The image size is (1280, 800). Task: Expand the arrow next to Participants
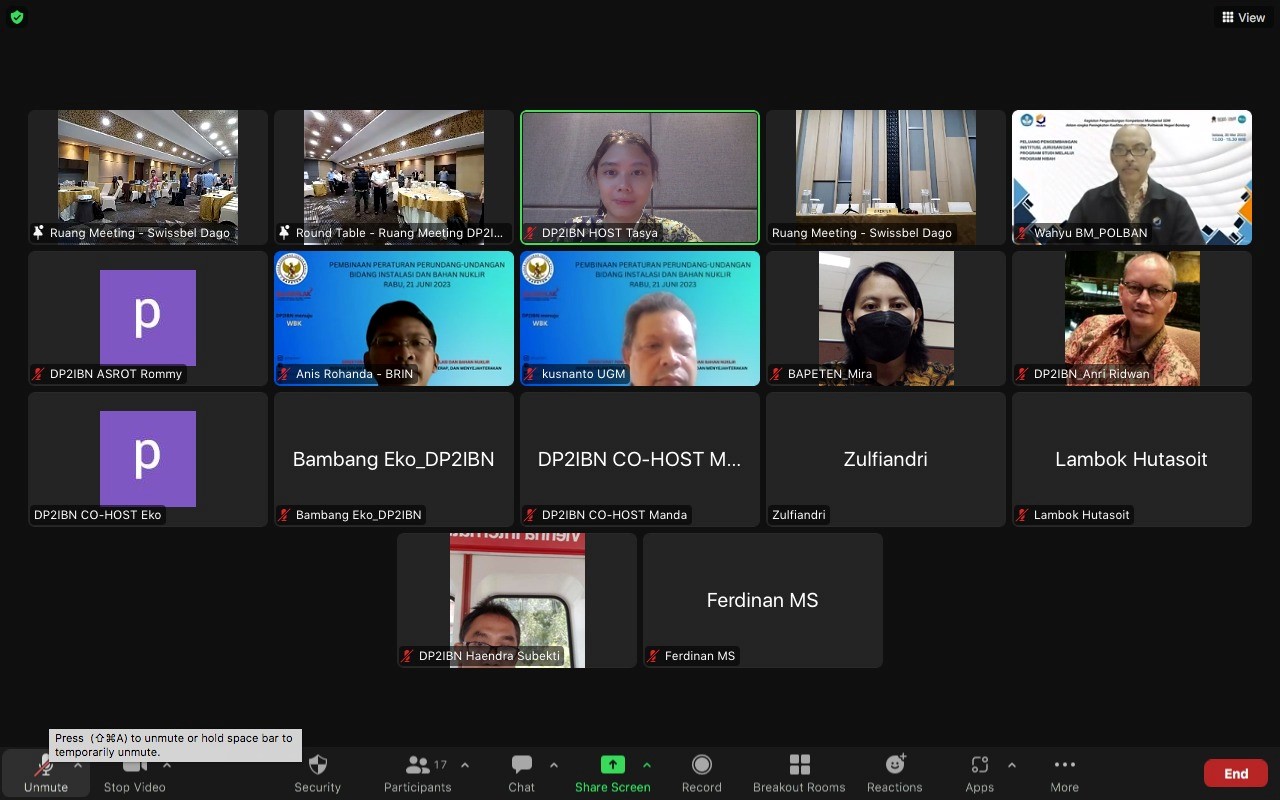pos(464,765)
